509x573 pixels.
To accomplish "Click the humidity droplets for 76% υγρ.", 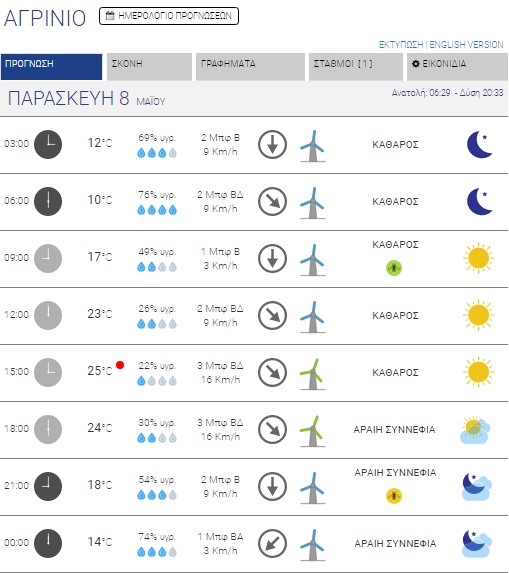I will (x=157, y=210).
